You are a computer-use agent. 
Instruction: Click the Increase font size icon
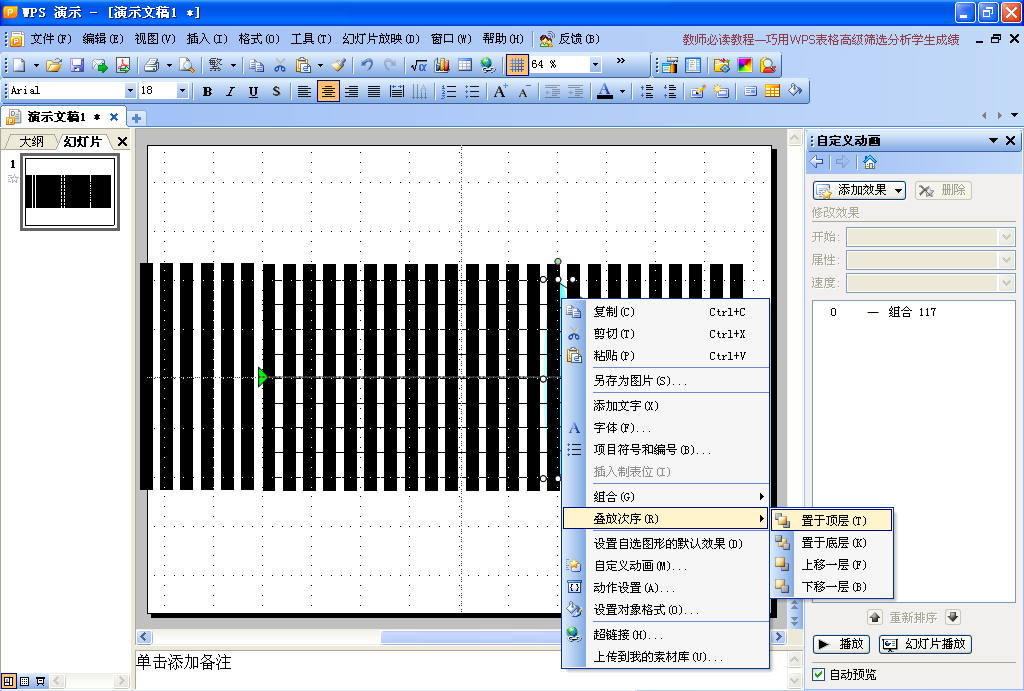500,91
